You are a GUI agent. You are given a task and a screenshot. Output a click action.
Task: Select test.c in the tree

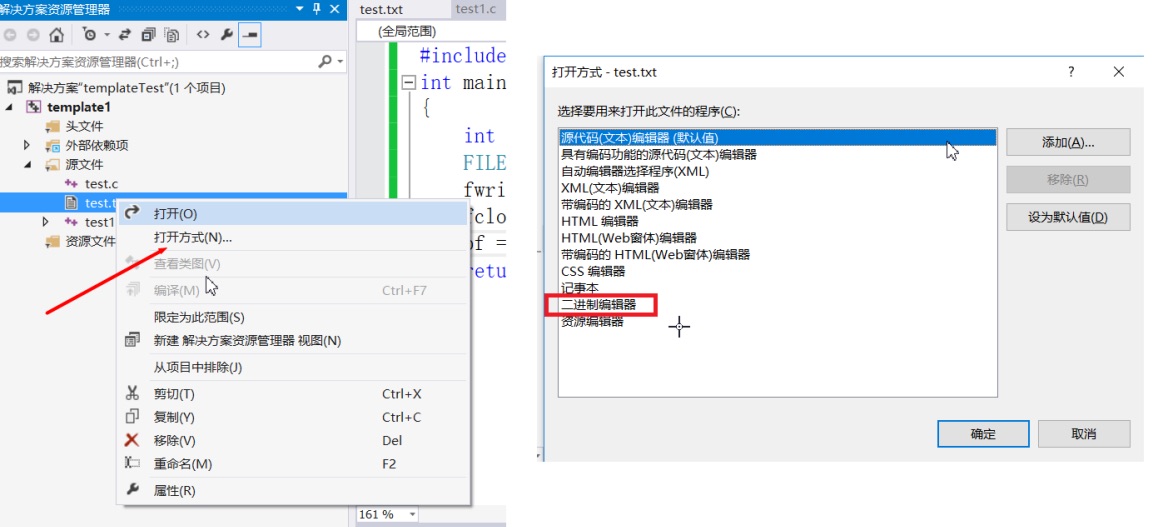point(102,184)
